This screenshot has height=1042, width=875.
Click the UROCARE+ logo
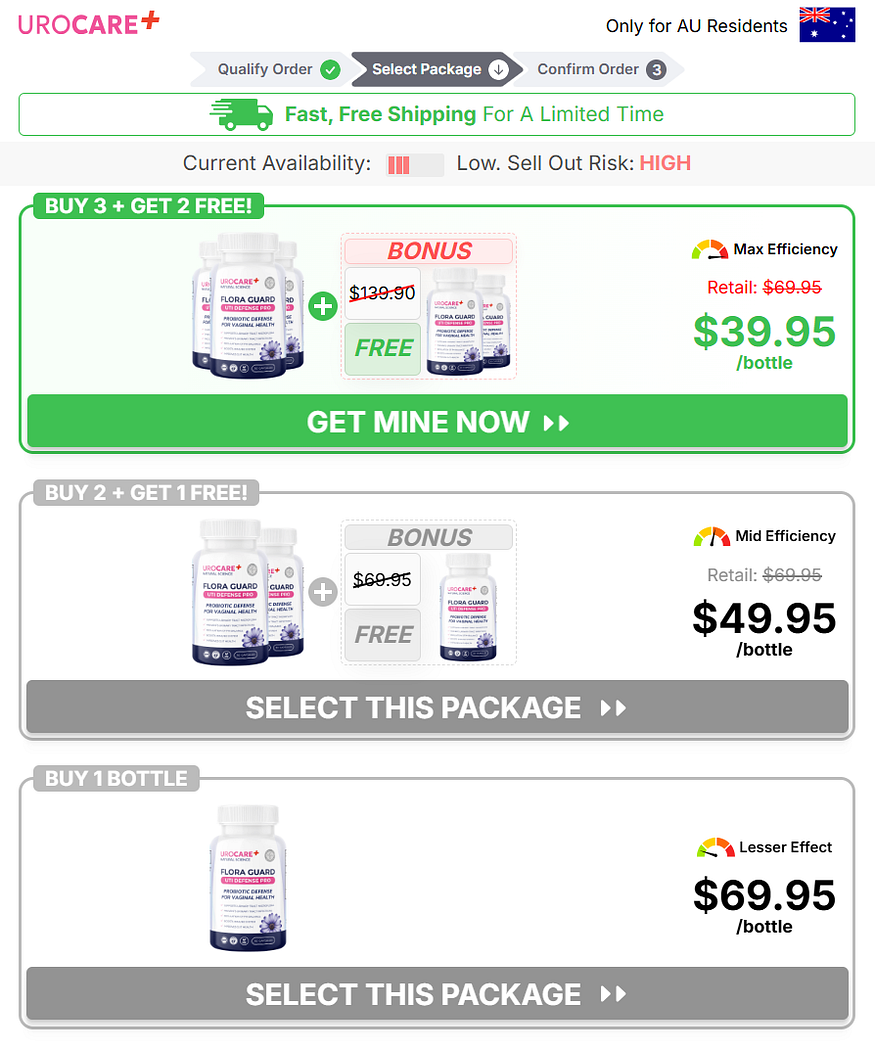pyautogui.click(x=88, y=23)
